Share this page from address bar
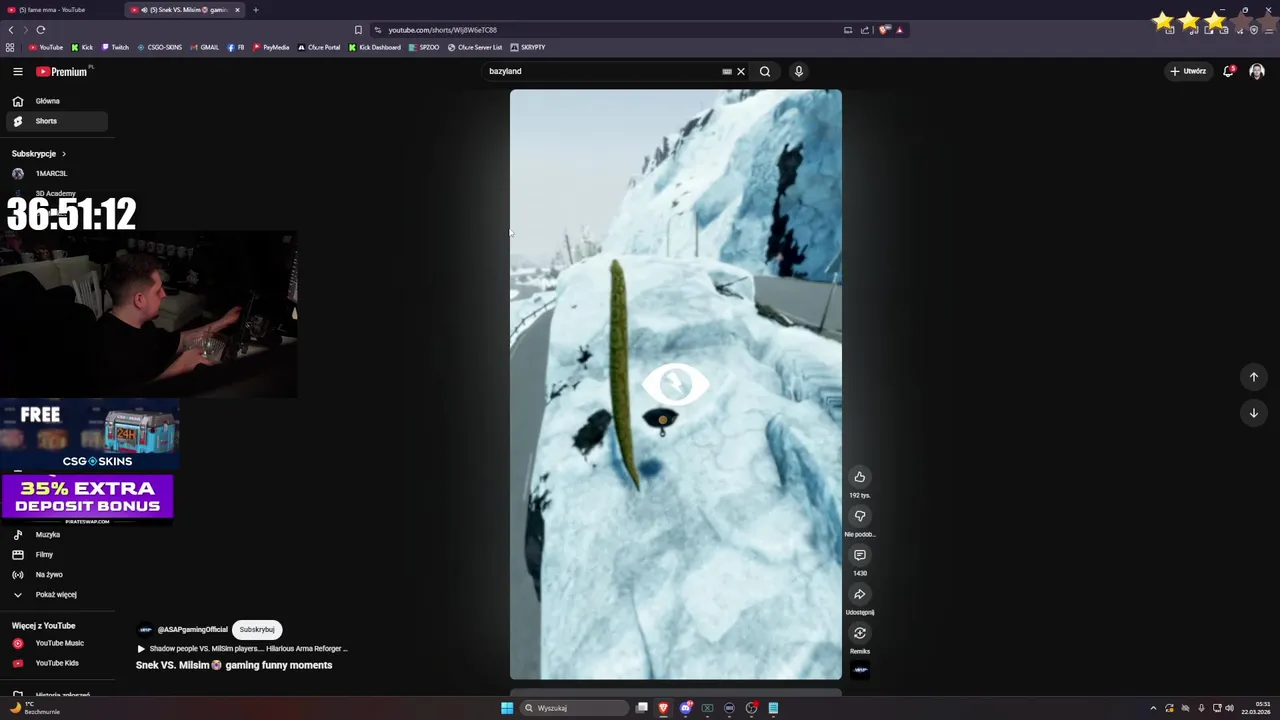Screen dimensions: 1280x720 coord(865,30)
